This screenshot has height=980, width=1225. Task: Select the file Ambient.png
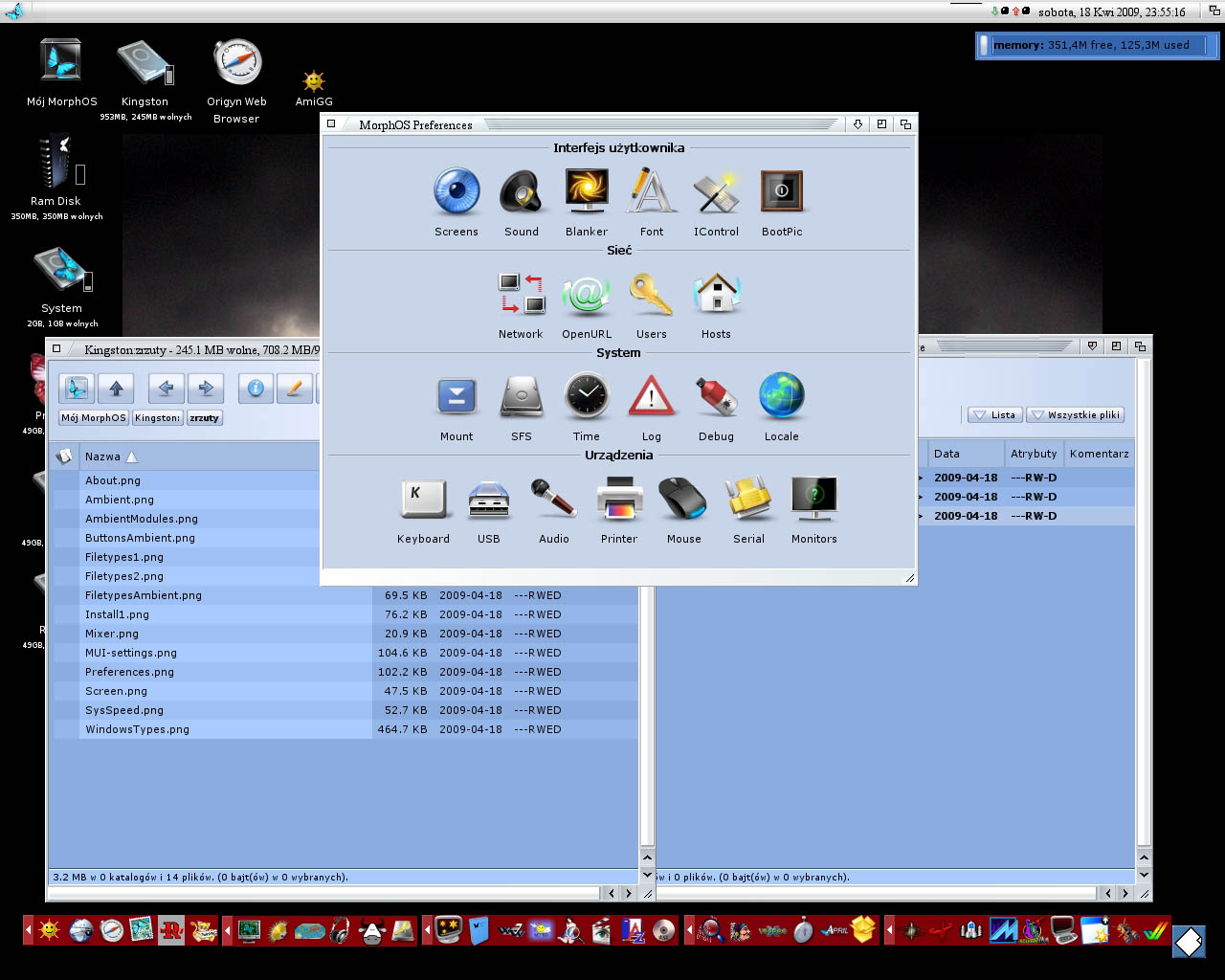[120, 500]
